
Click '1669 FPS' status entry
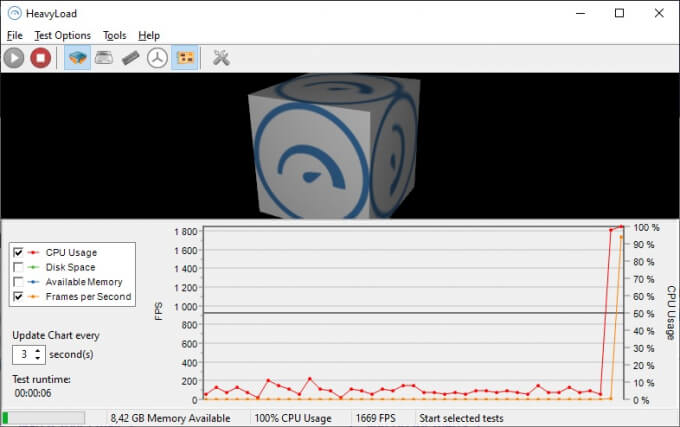click(376, 418)
